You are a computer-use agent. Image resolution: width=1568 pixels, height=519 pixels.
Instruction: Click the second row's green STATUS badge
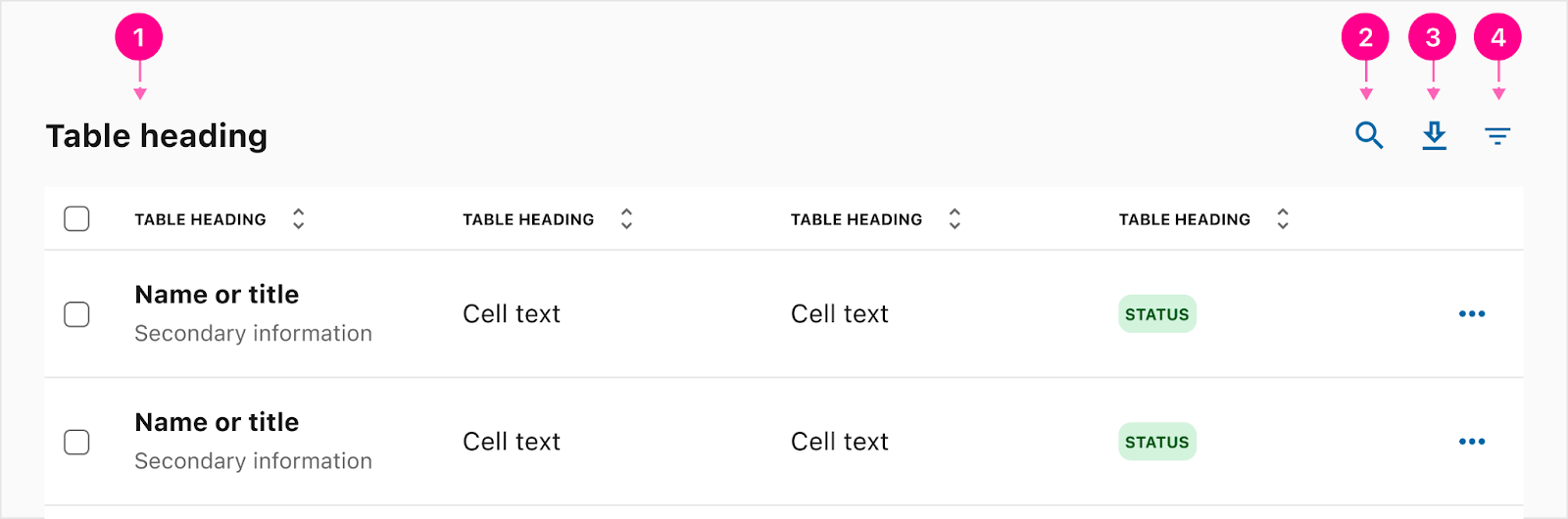pyautogui.click(x=1157, y=442)
